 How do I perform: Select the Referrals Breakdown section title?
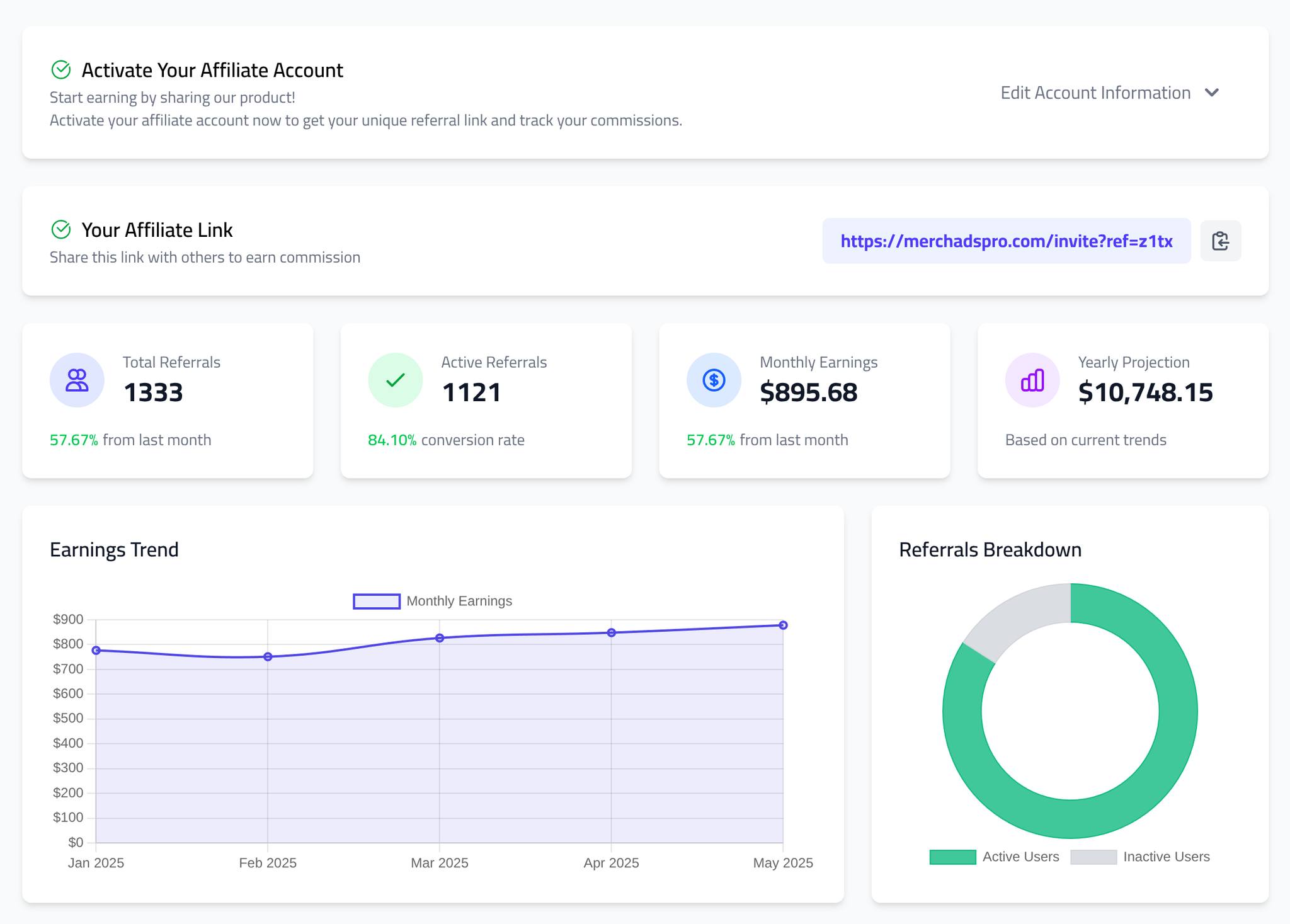coord(990,549)
